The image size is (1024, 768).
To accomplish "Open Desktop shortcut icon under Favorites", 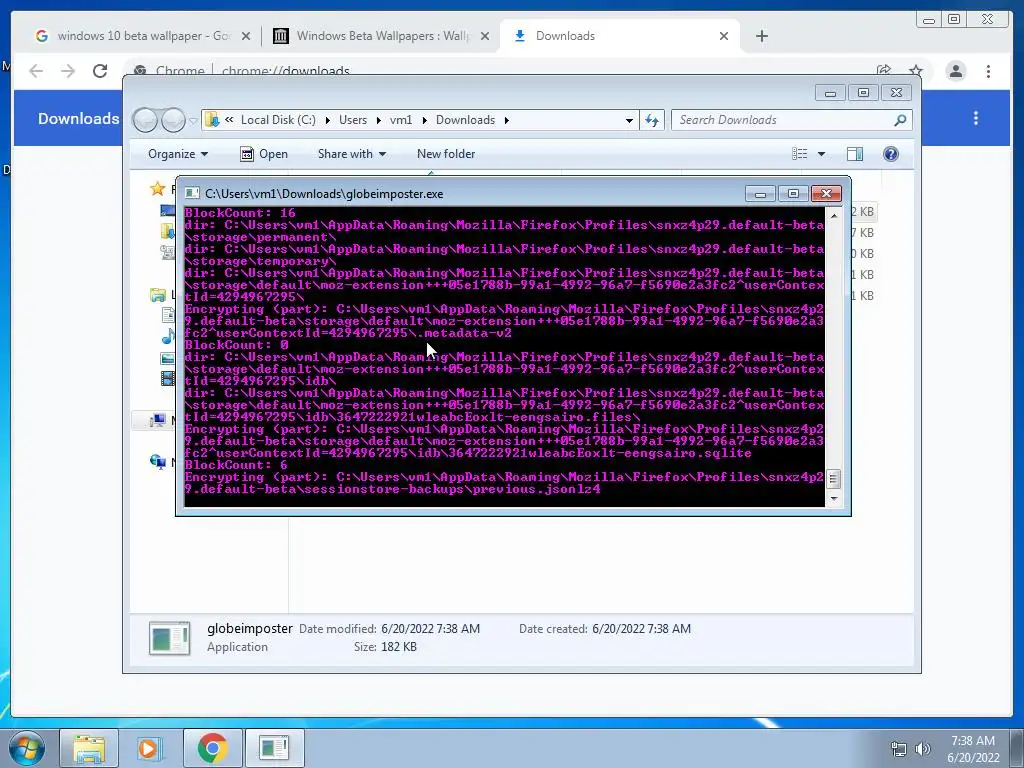I will pos(168,210).
